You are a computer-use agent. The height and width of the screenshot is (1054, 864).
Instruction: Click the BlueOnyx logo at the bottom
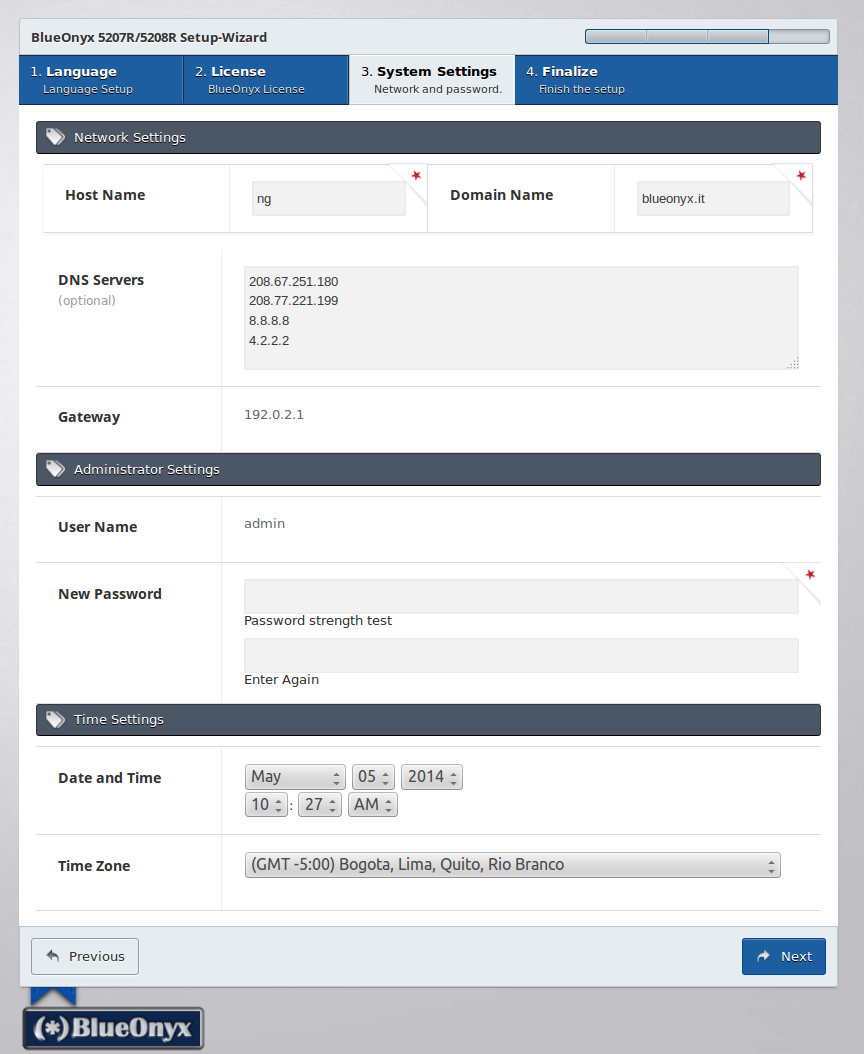[113, 1027]
